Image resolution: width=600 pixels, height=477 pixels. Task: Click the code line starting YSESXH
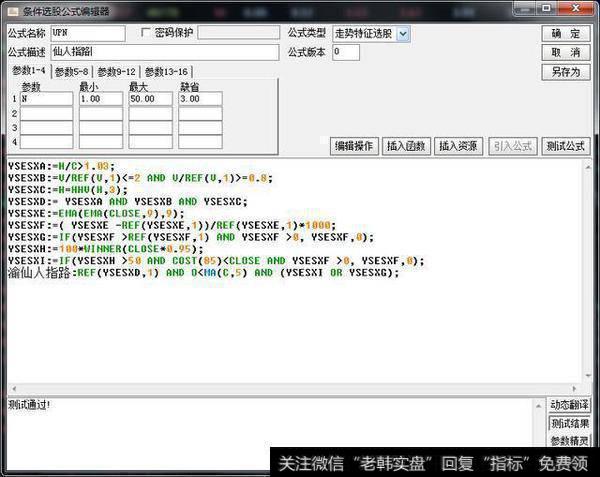pyautogui.click(x=106, y=249)
